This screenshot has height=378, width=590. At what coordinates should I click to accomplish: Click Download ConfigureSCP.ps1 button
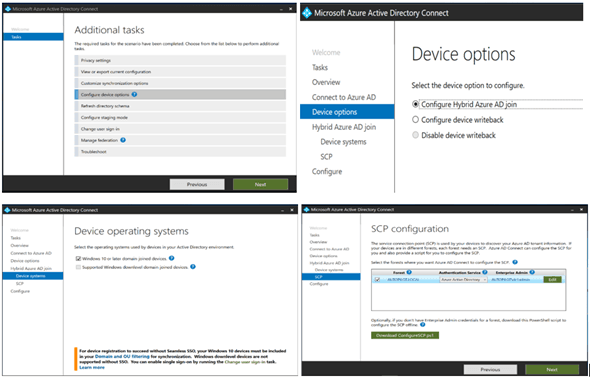(405, 335)
